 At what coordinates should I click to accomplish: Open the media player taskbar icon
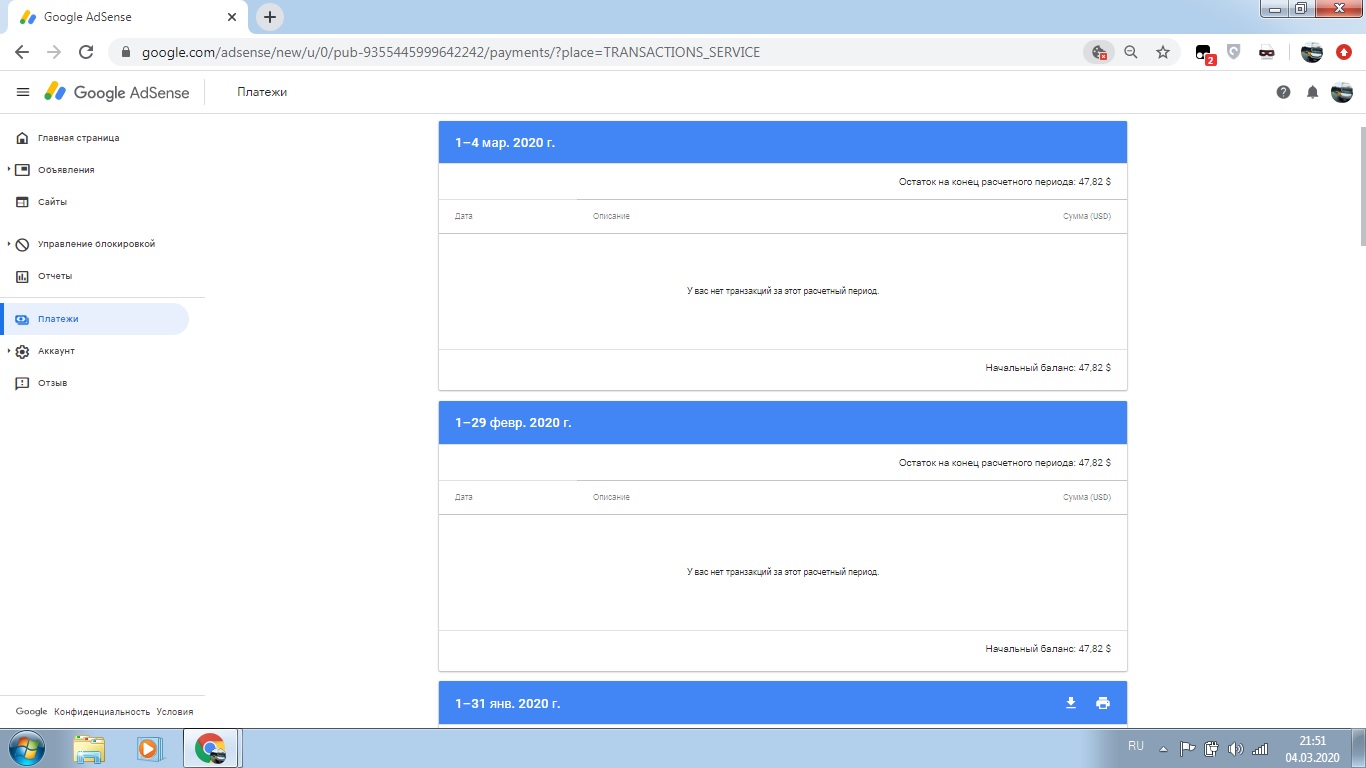click(x=148, y=748)
